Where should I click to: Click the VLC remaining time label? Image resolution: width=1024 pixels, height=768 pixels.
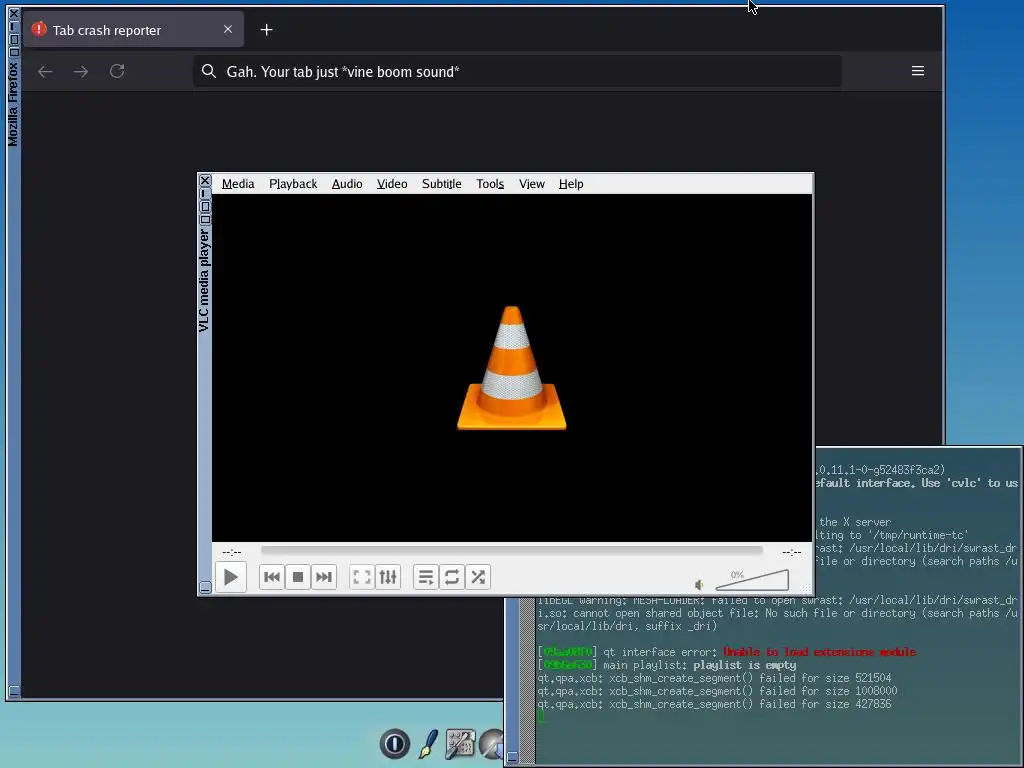792,552
